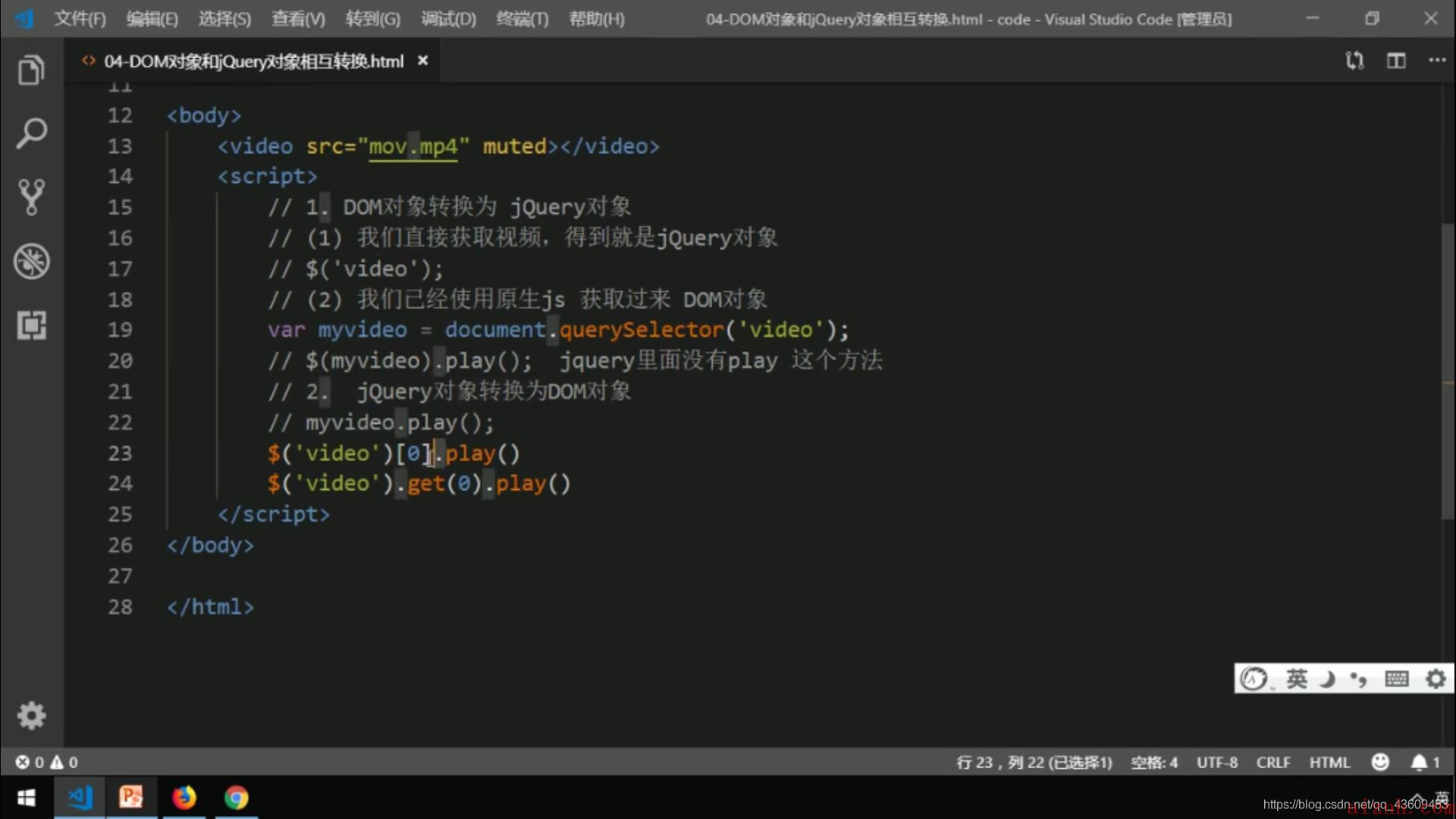Open the Search panel in activity bar
Screen dimensions: 1456x819
[31, 133]
